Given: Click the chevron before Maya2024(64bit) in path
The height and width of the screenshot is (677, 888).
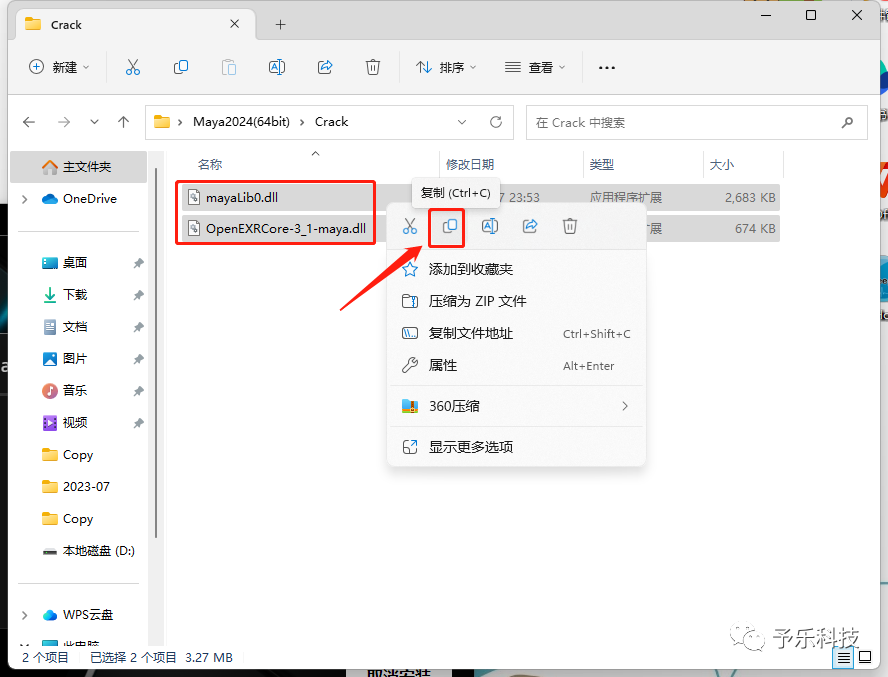Looking at the screenshot, I should click(x=180, y=122).
